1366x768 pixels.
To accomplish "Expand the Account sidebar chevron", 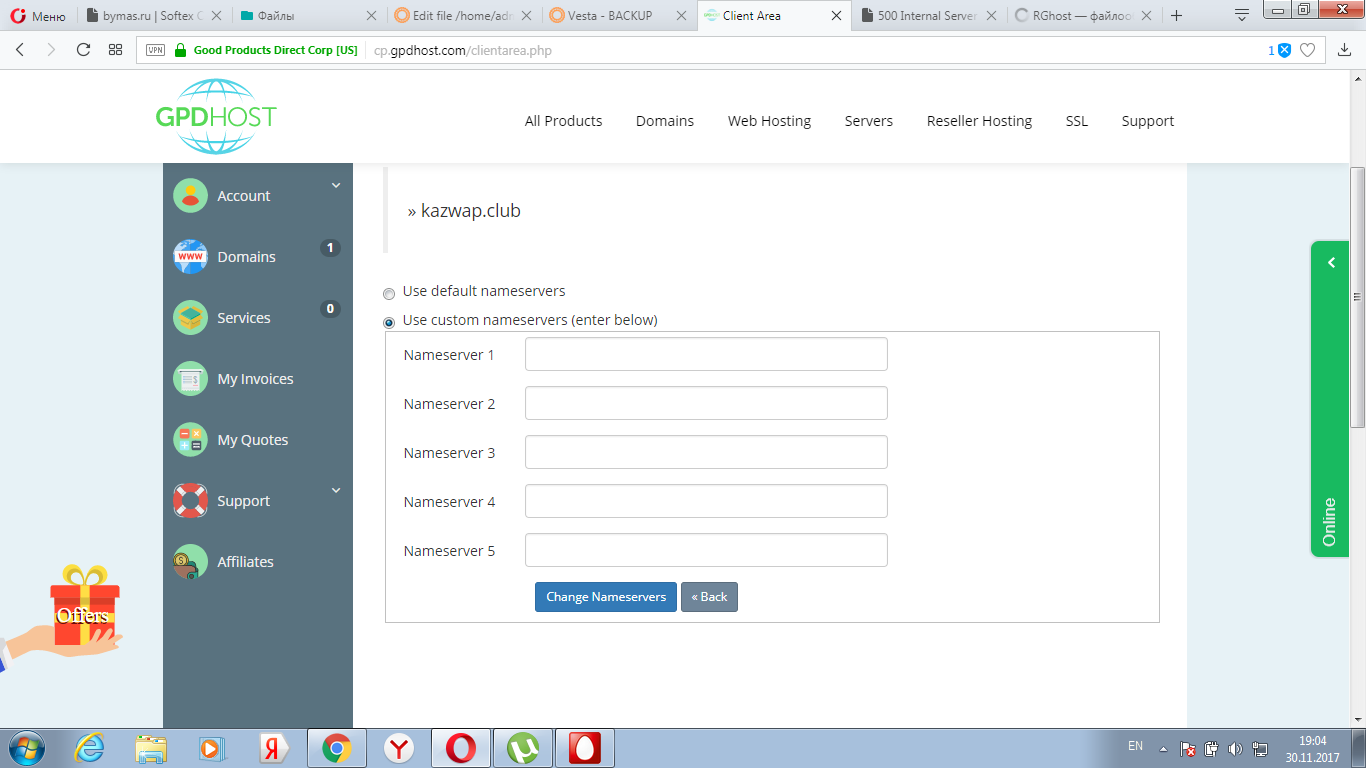I will (336, 186).
